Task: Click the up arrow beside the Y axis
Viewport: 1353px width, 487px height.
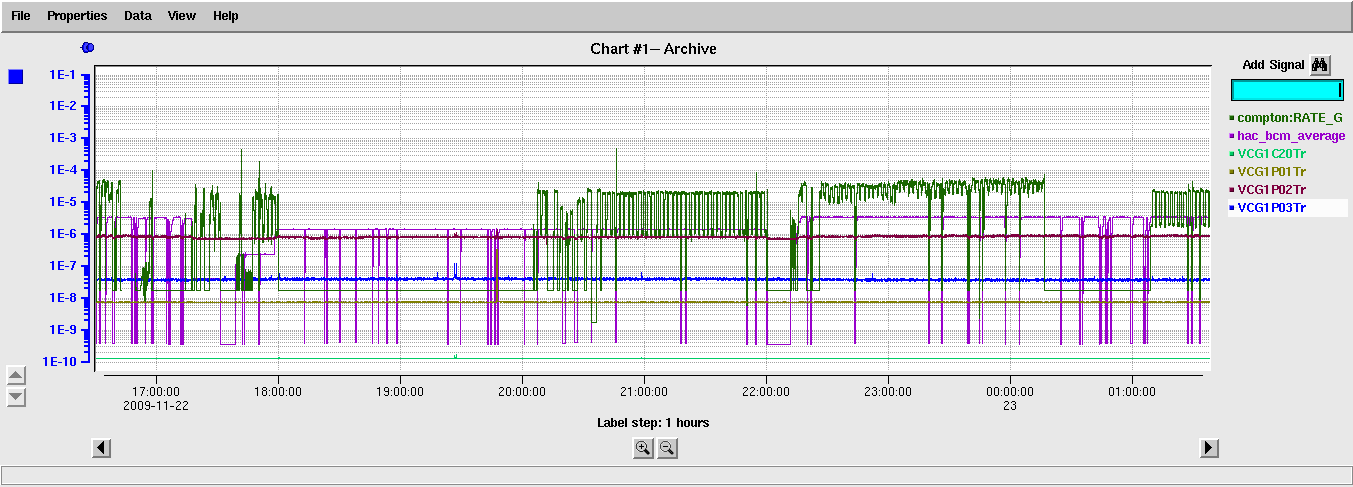Action: (x=15, y=376)
